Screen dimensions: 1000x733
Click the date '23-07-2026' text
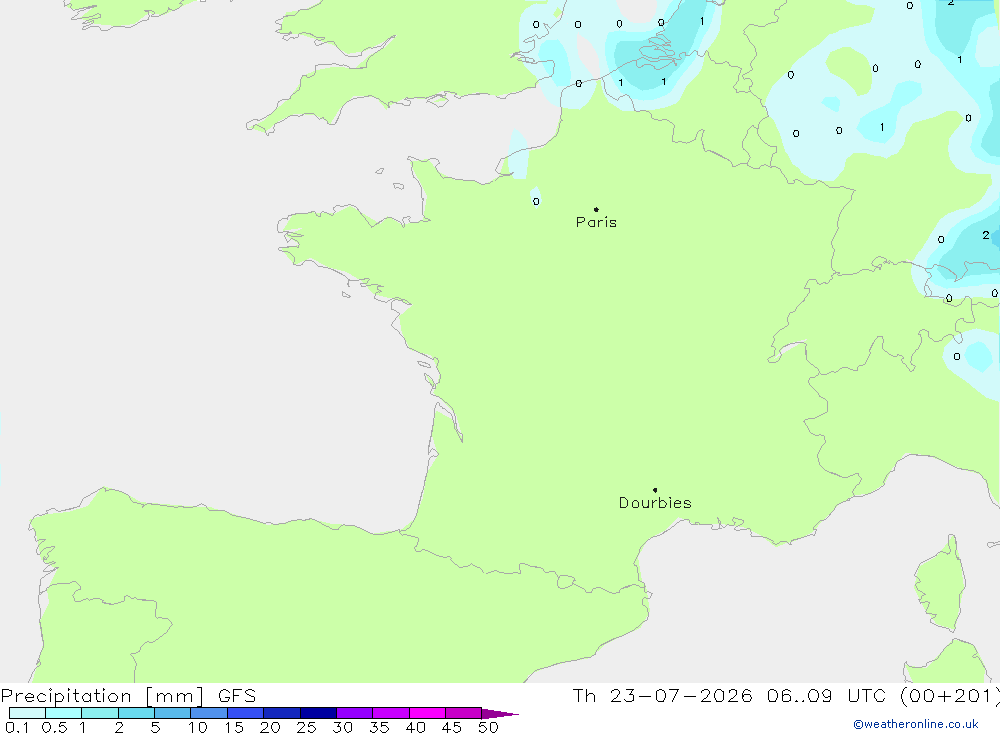(x=680, y=696)
